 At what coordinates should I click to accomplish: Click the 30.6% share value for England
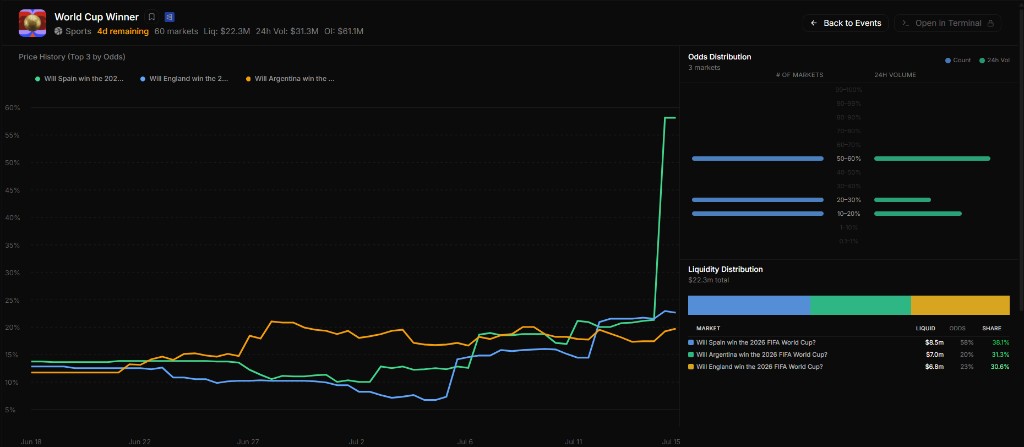click(1000, 367)
